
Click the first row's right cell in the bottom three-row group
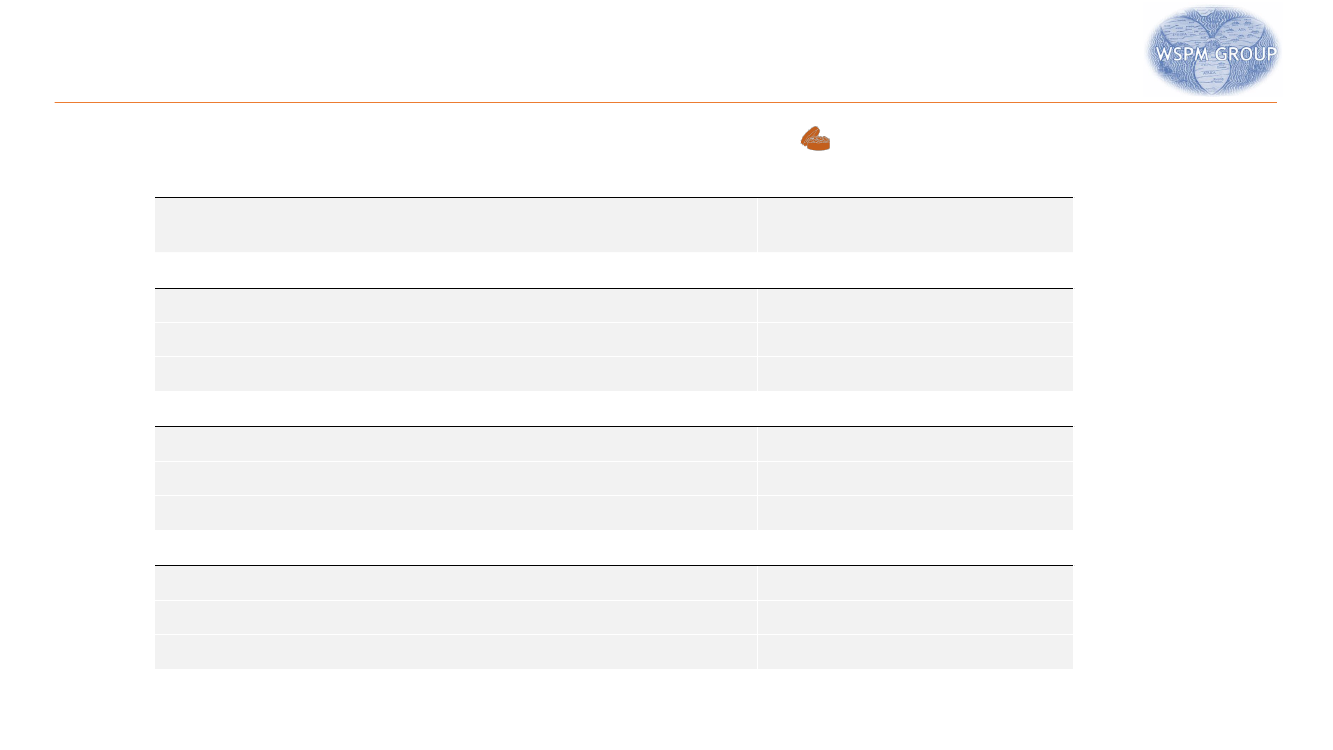[x=915, y=583]
